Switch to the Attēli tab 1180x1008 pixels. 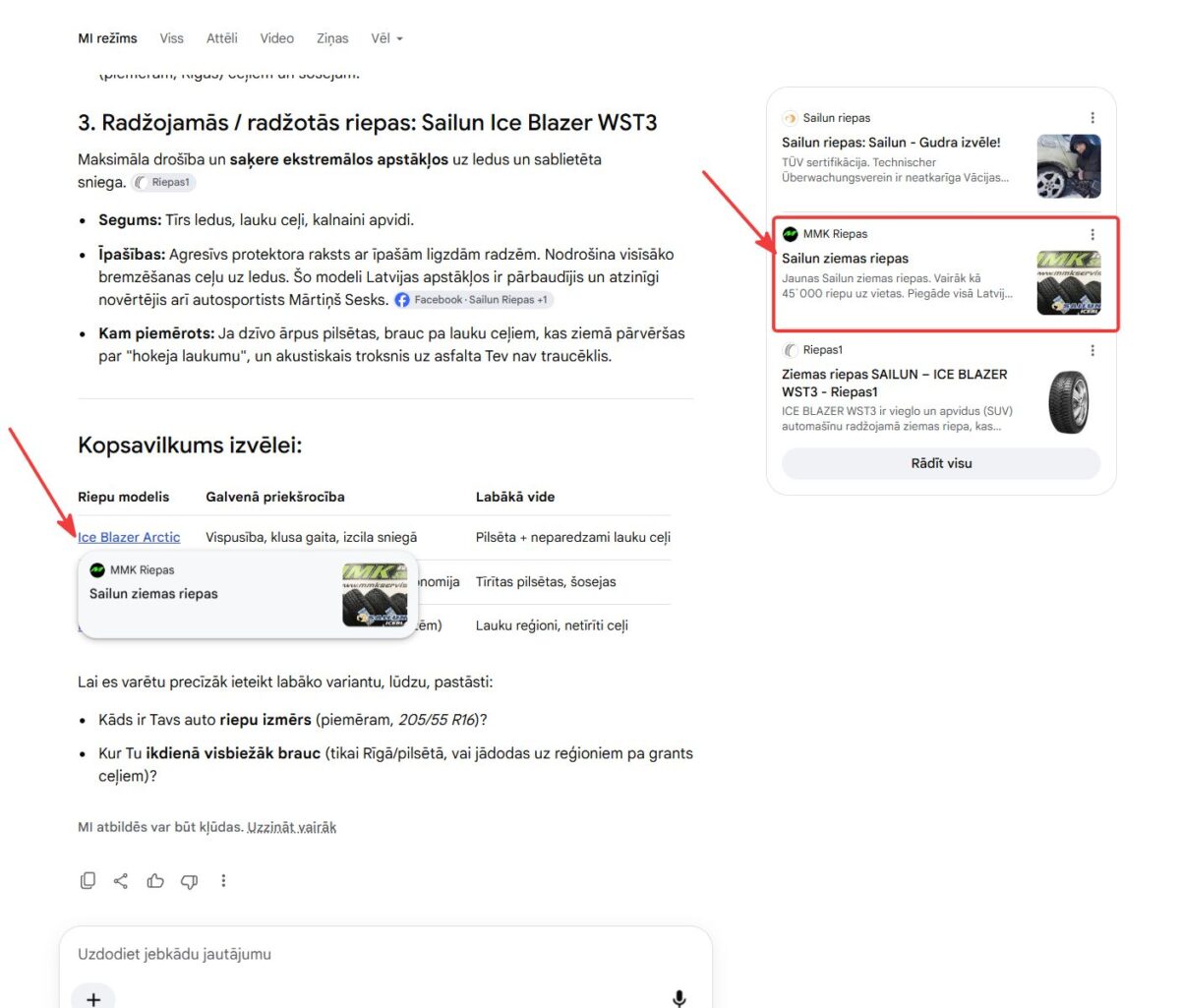[x=221, y=38]
